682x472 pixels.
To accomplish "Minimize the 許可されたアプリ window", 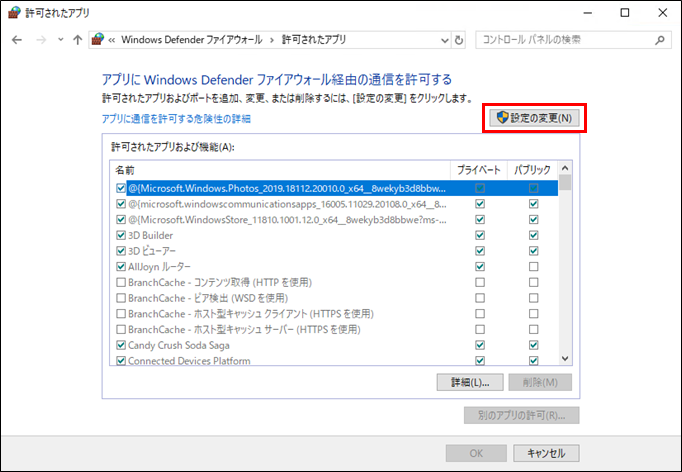I will pyautogui.click(x=588, y=13).
